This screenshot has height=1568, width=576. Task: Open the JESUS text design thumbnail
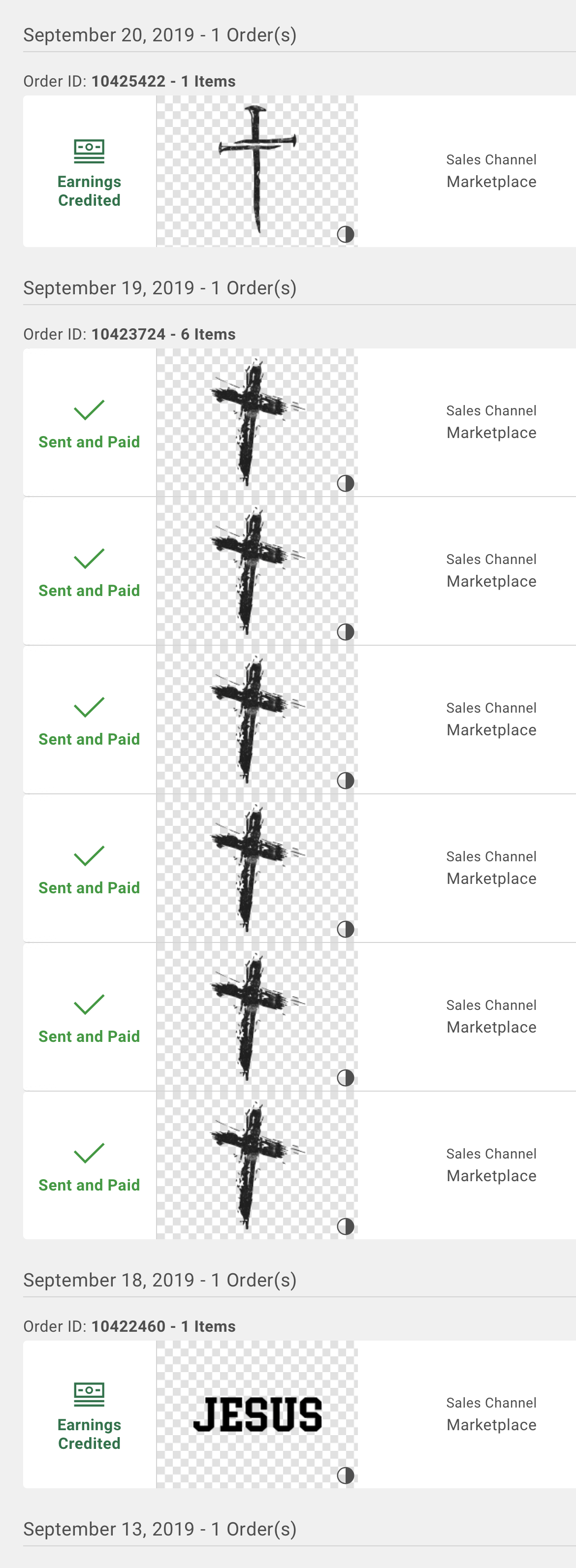coord(257,1413)
